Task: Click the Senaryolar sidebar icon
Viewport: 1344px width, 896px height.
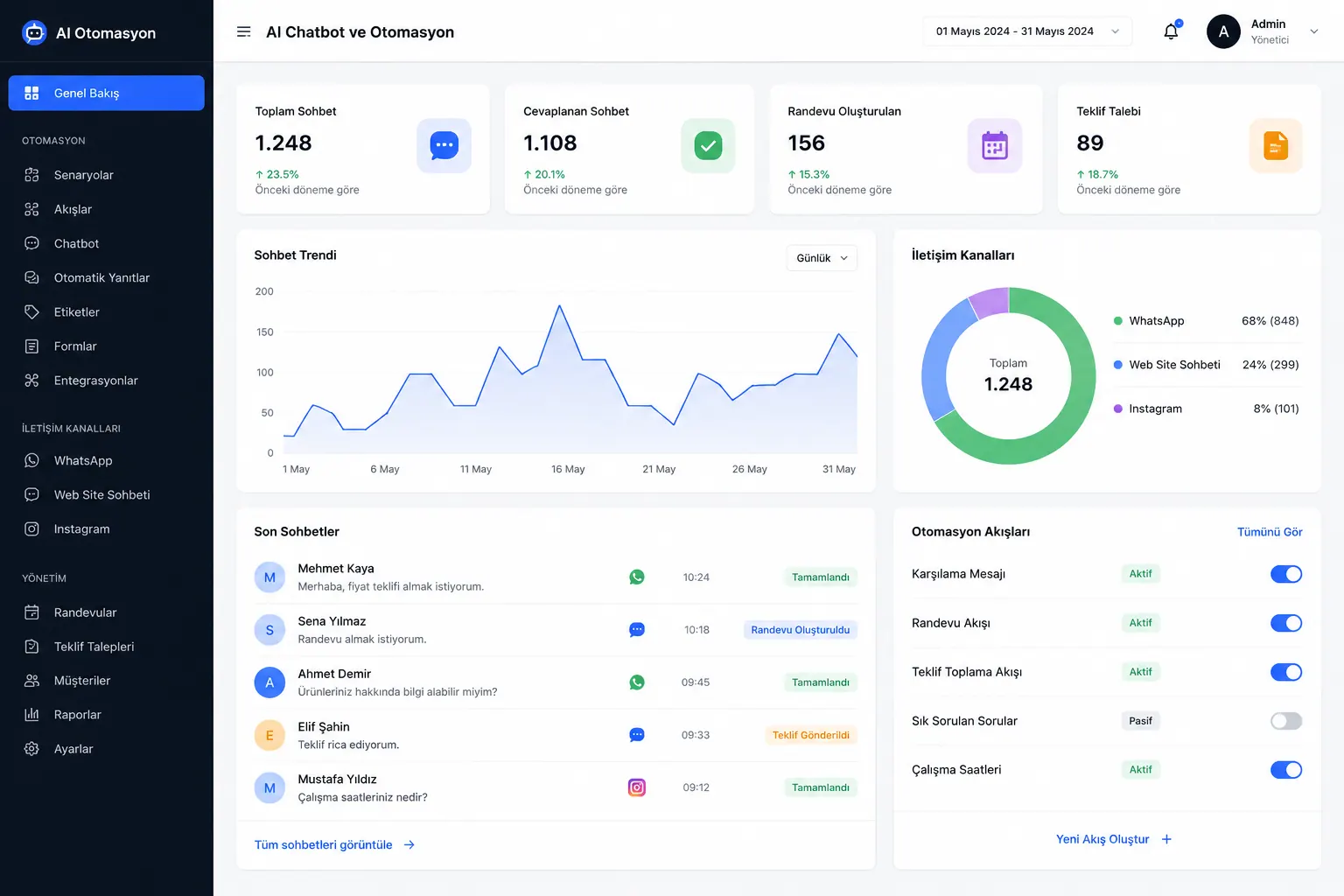Action: click(31, 175)
